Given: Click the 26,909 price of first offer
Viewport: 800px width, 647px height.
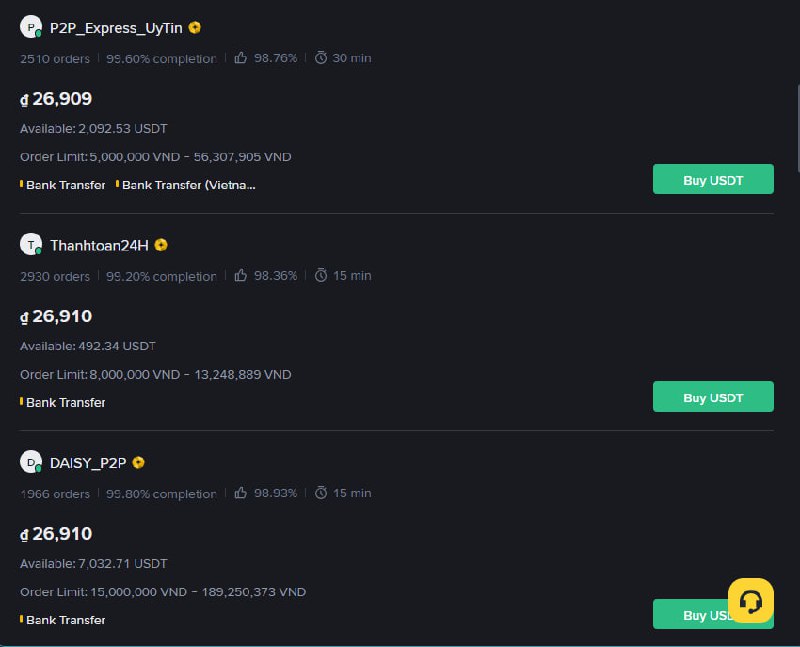Looking at the screenshot, I should coord(61,99).
